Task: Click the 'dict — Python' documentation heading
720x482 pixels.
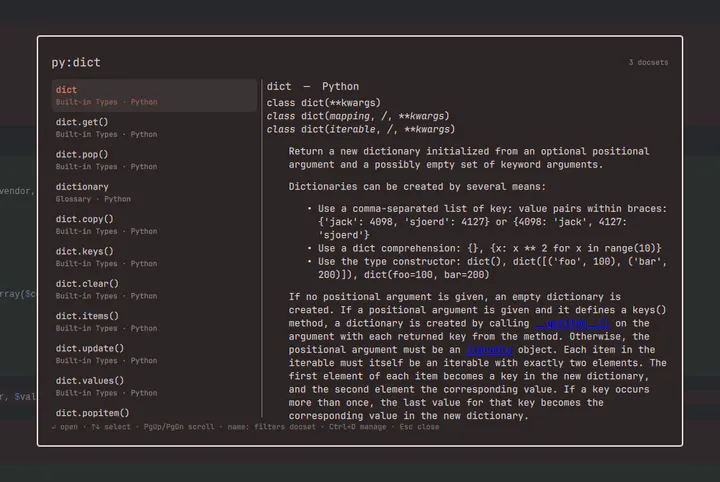Action: point(313,86)
